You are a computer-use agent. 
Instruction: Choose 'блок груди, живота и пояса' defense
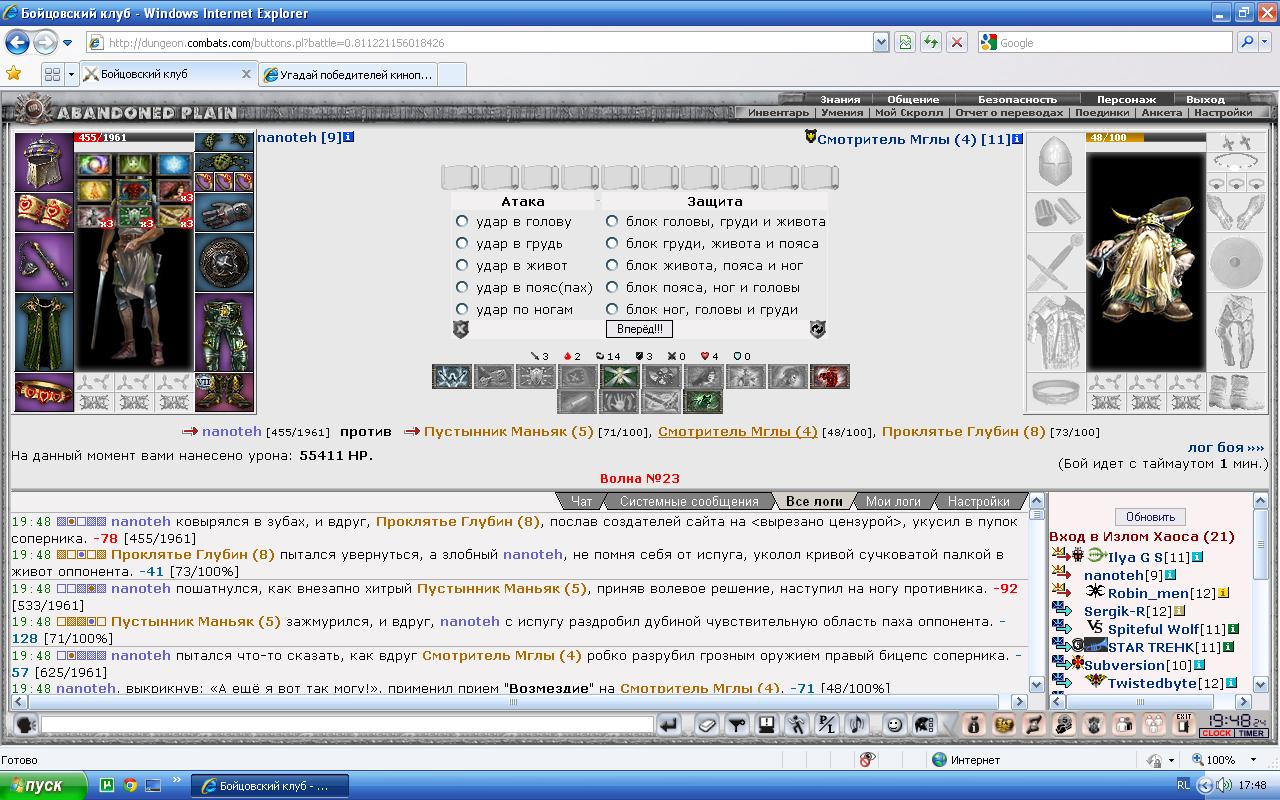(x=612, y=243)
